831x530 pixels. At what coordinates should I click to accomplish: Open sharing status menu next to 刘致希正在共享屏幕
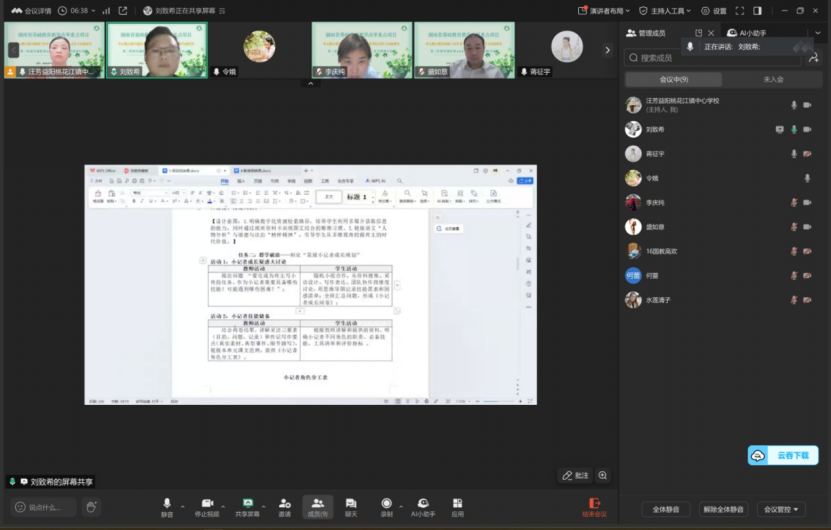222,11
